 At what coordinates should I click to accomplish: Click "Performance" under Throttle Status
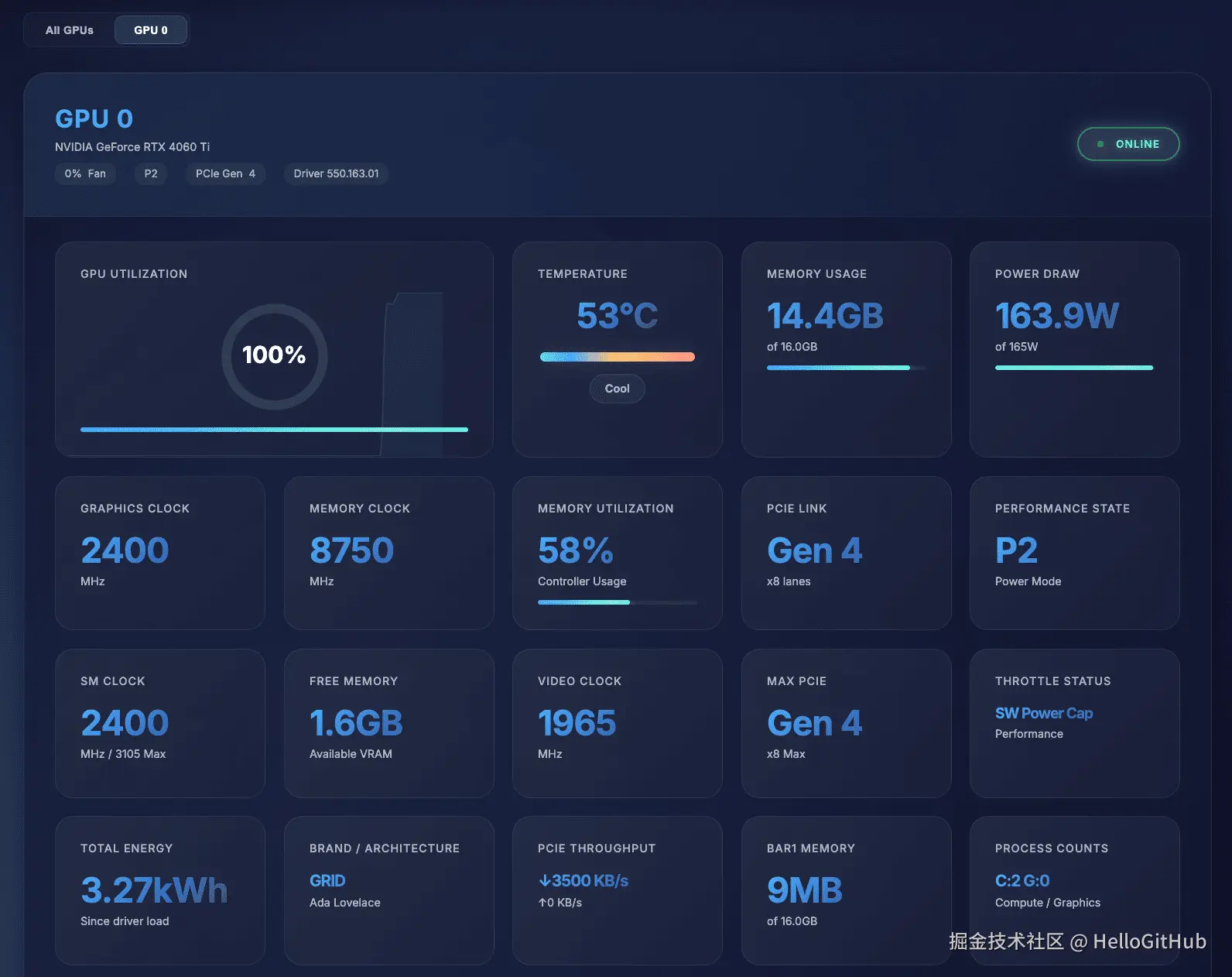point(1029,734)
